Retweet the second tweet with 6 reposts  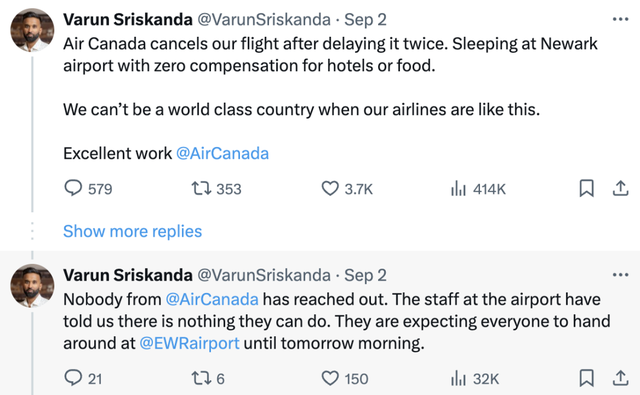click(x=208, y=378)
